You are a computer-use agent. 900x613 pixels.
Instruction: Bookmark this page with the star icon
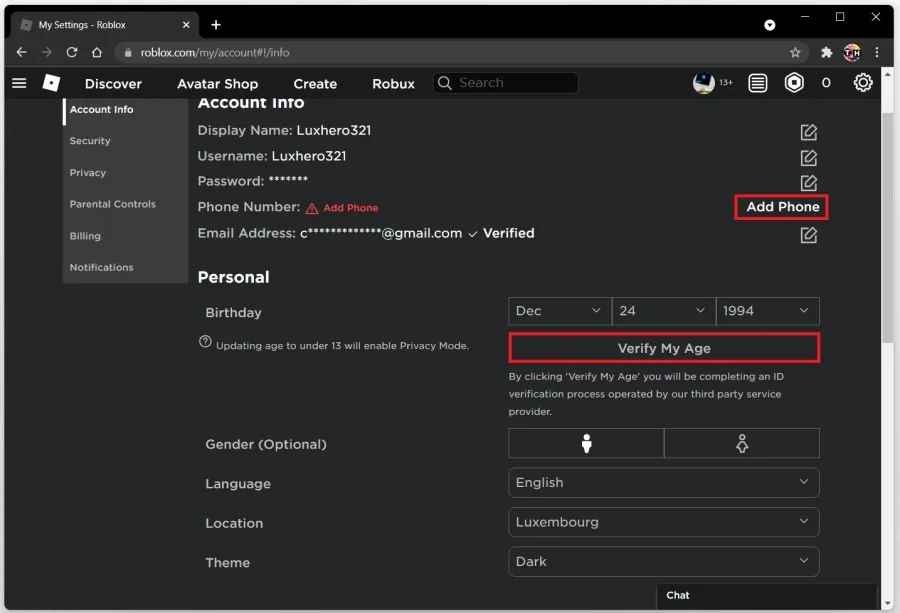click(795, 53)
